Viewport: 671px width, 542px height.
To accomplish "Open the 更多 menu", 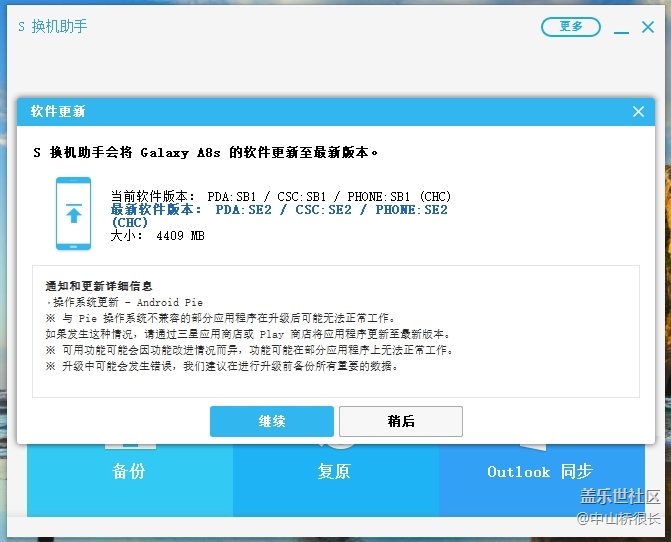I will click(x=571, y=27).
